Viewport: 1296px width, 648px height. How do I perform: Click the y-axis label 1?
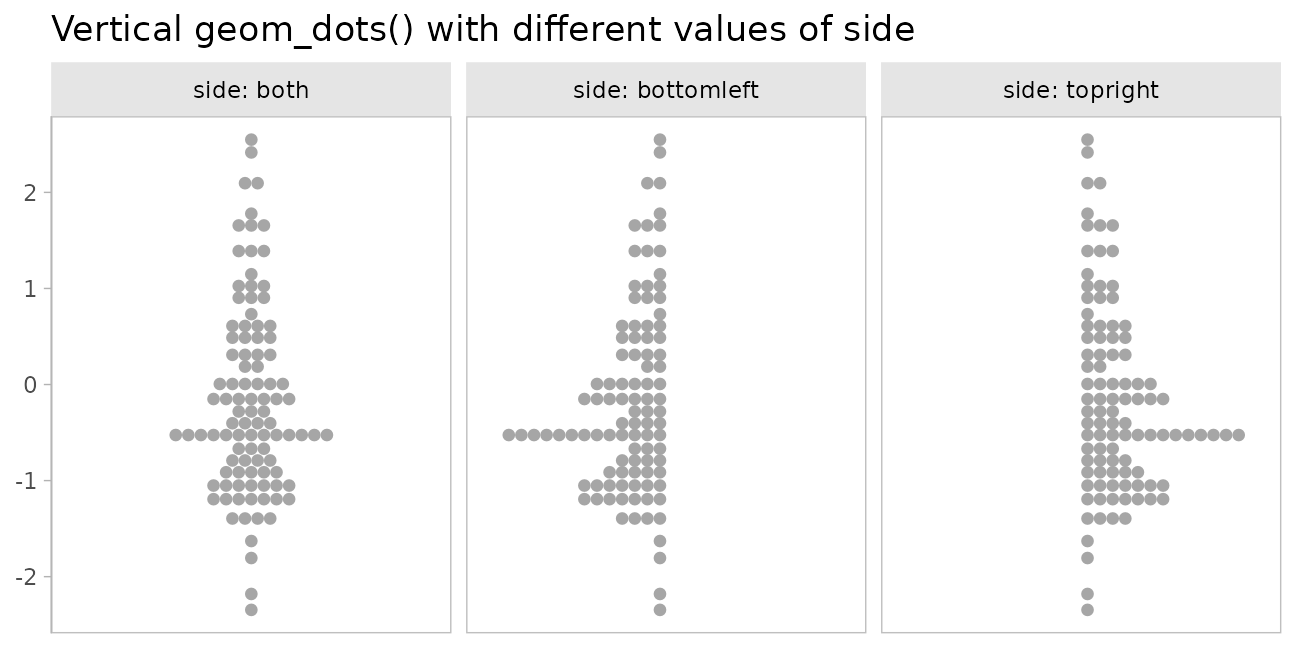point(32,288)
